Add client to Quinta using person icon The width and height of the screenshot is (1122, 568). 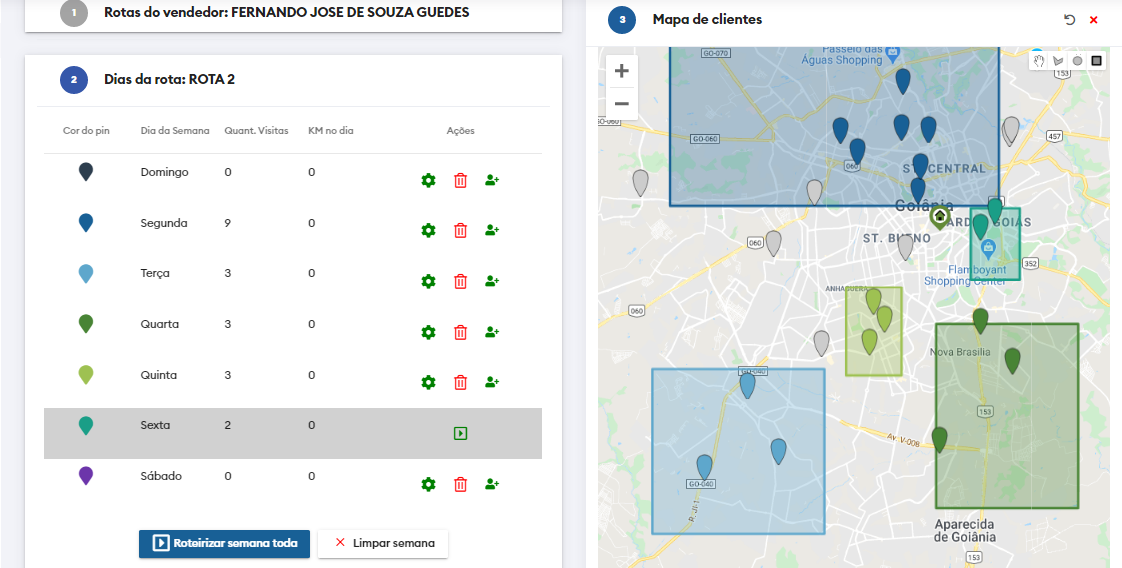point(492,382)
